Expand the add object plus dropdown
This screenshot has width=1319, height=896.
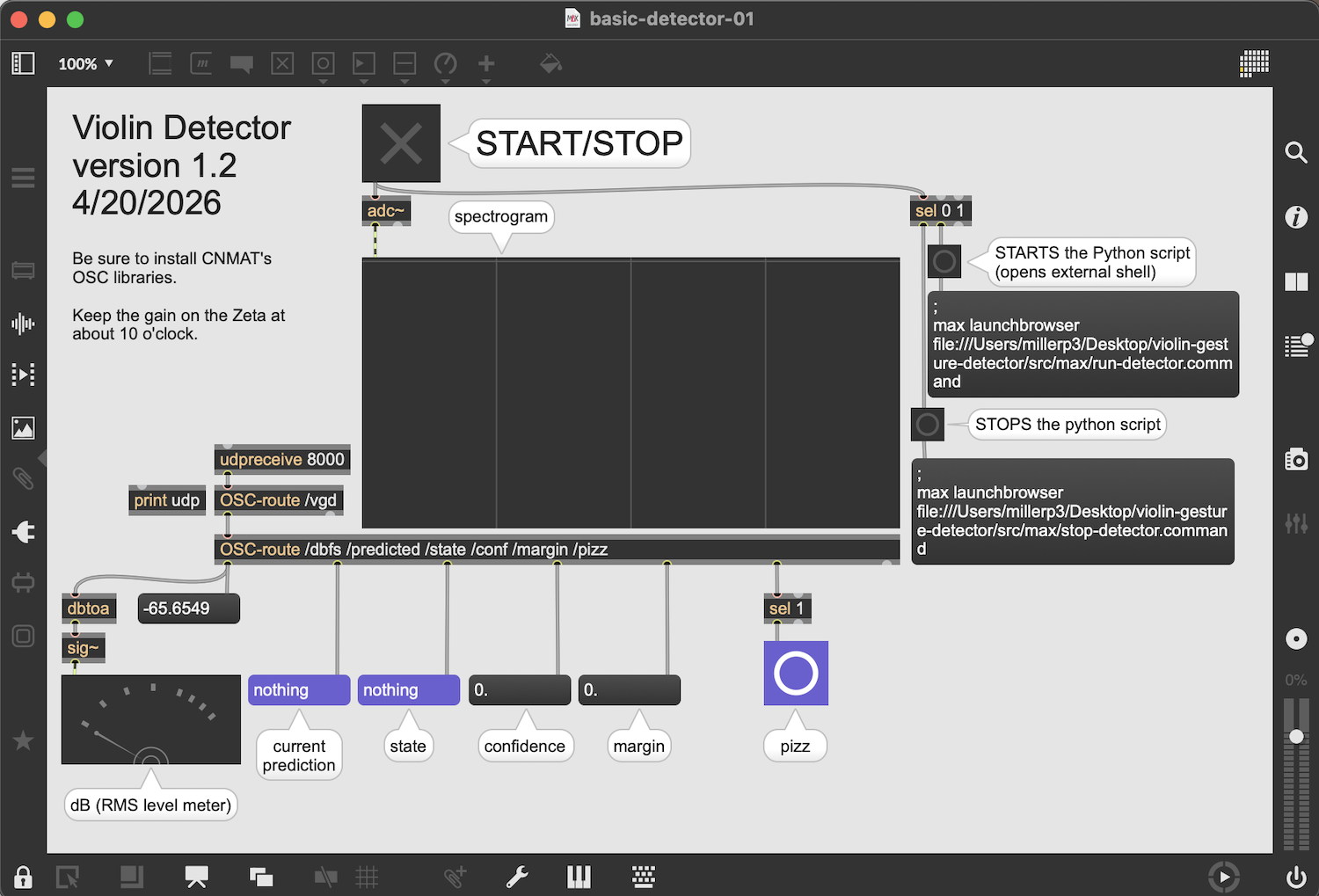tap(486, 65)
